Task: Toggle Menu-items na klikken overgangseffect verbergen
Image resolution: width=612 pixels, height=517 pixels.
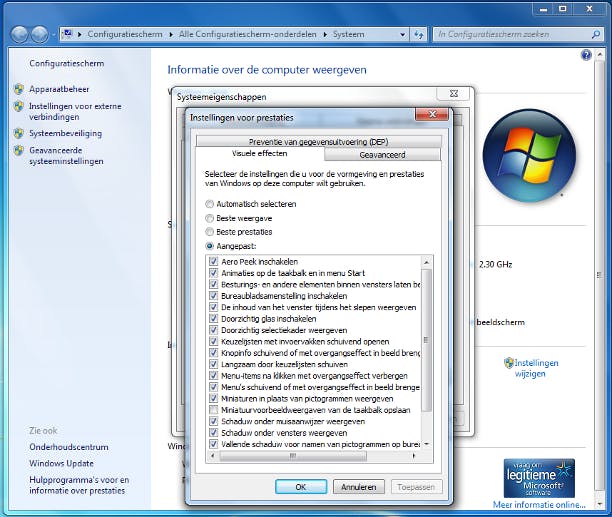Action: click(213, 376)
